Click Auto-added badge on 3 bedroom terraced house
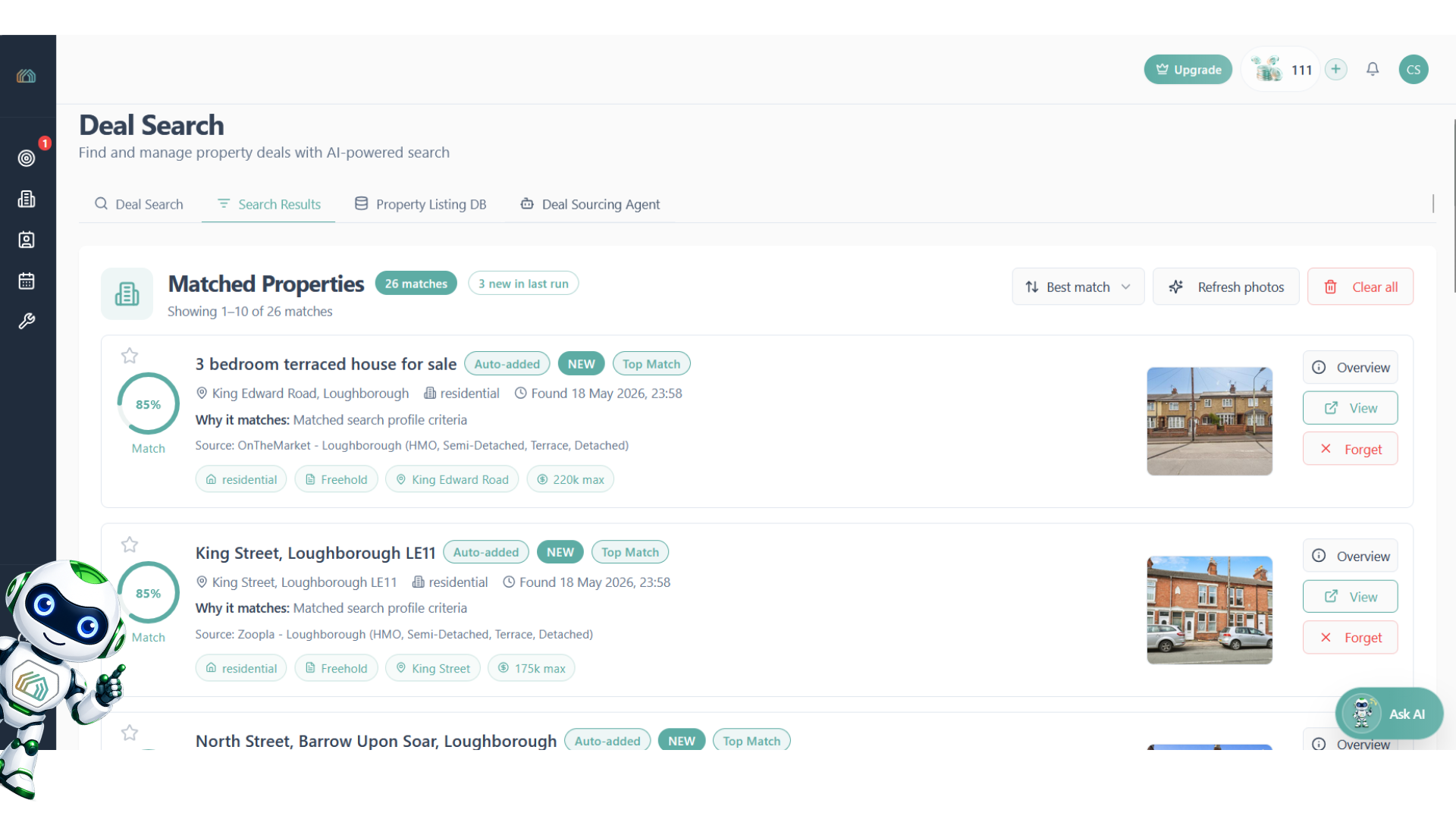 click(507, 364)
